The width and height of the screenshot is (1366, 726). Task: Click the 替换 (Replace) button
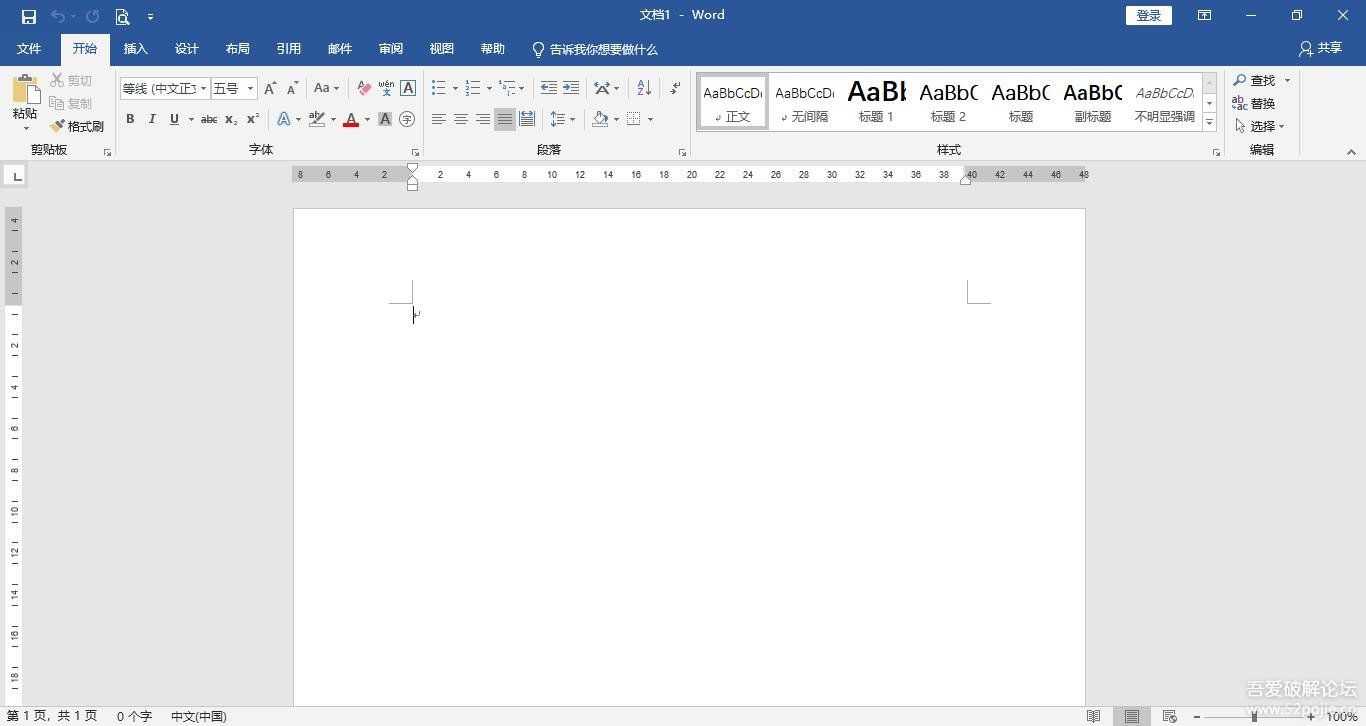(1254, 103)
